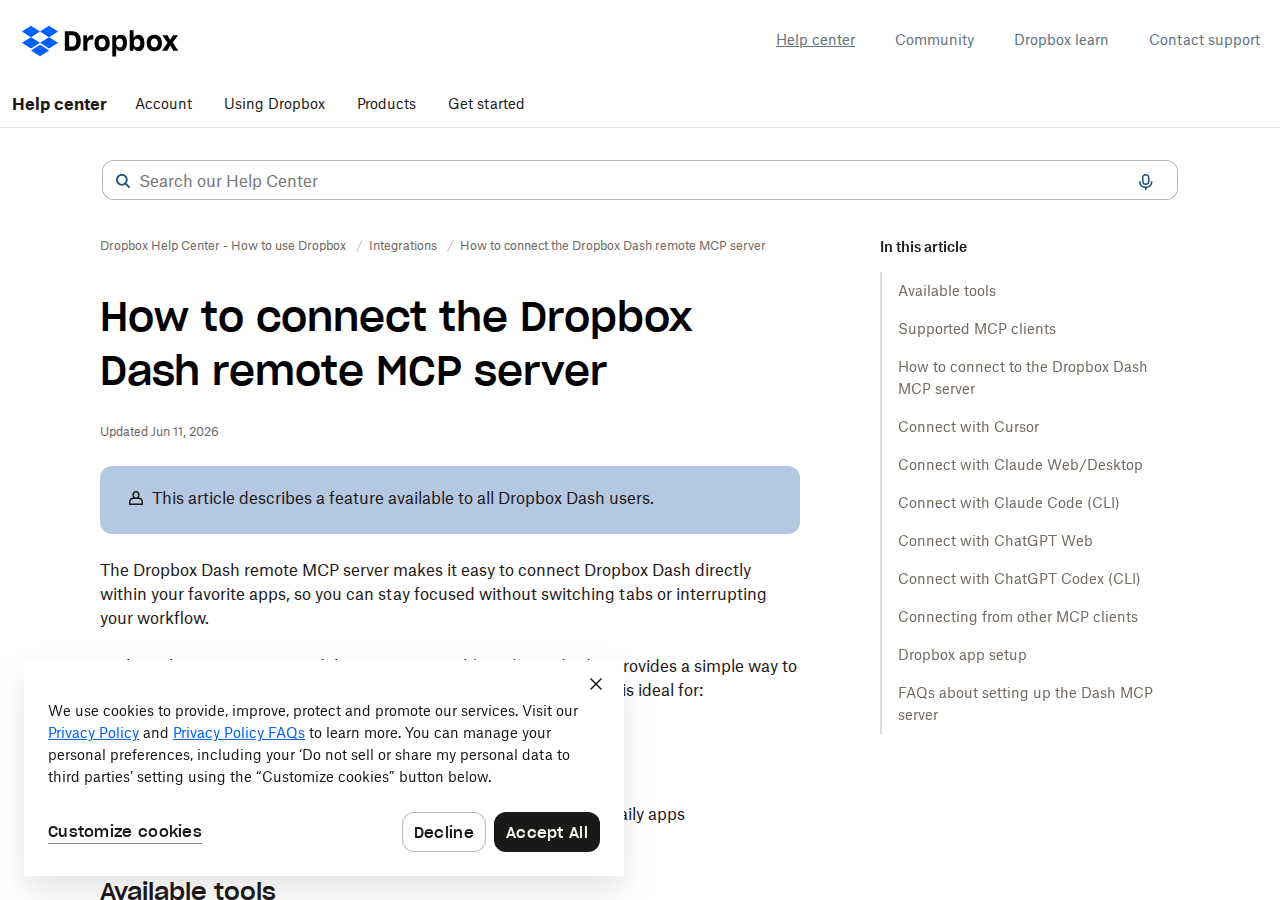Go to Dropbox learn
This screenshot has height=900, width=1280.
(x=1061, y=40)
